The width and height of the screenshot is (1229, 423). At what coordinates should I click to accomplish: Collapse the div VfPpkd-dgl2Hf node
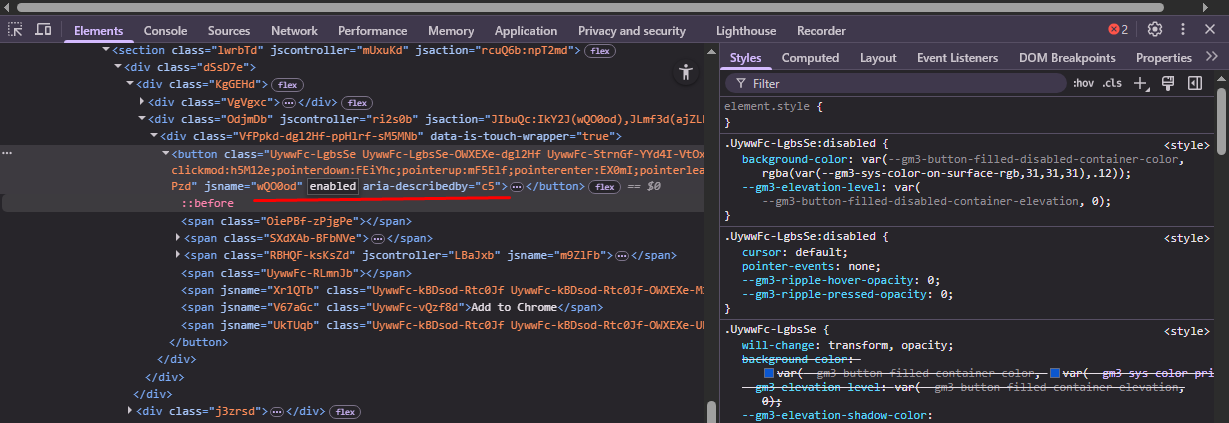coord(154,136)
